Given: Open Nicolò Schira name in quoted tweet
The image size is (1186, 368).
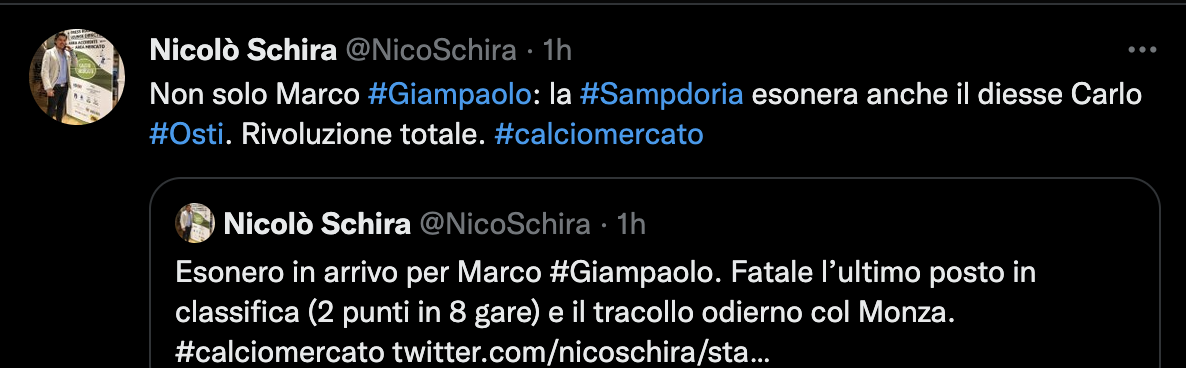Looking at the screenshot, I should click(x=317, y=224).
